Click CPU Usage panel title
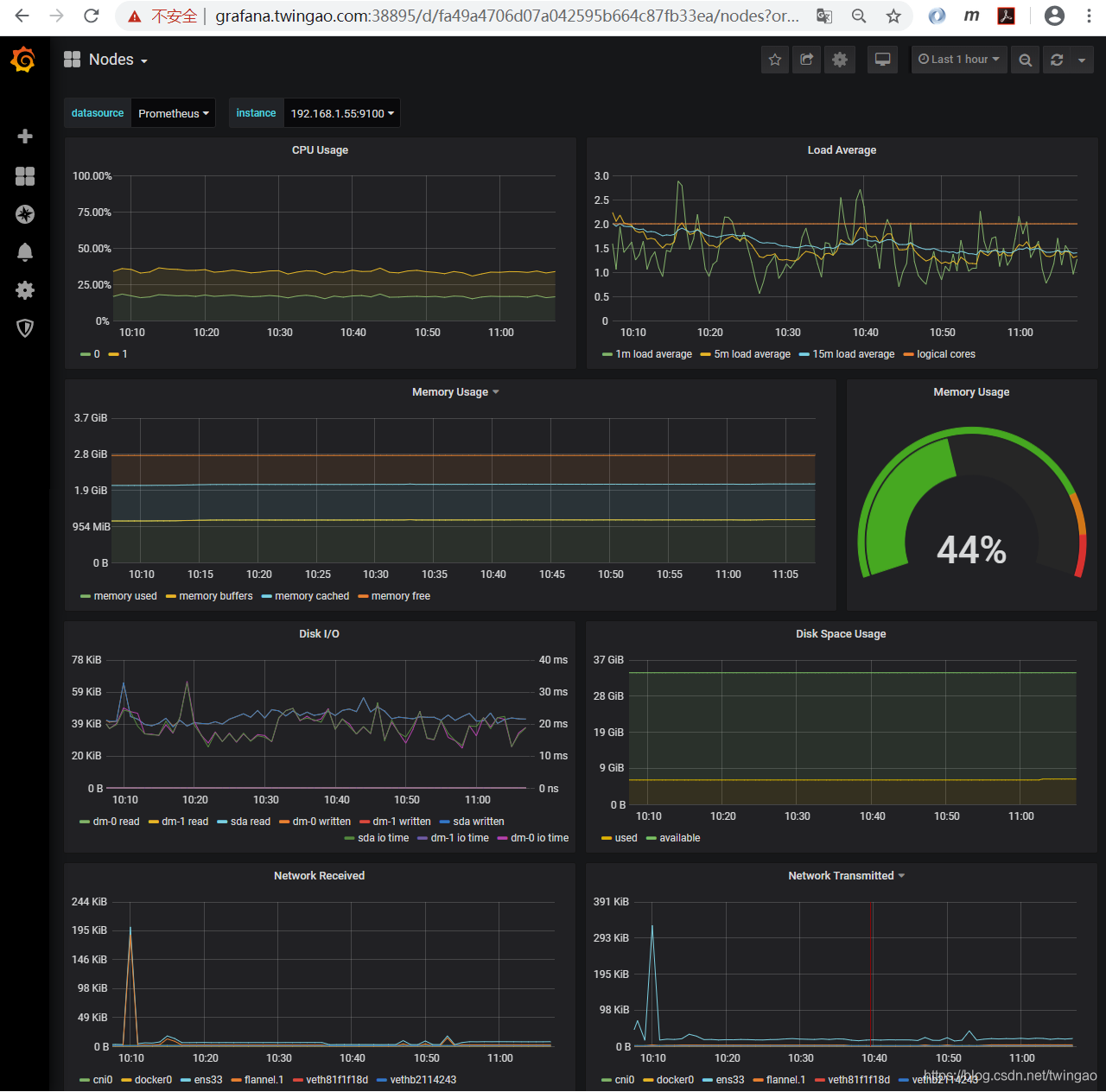 (x=320, y=150)
